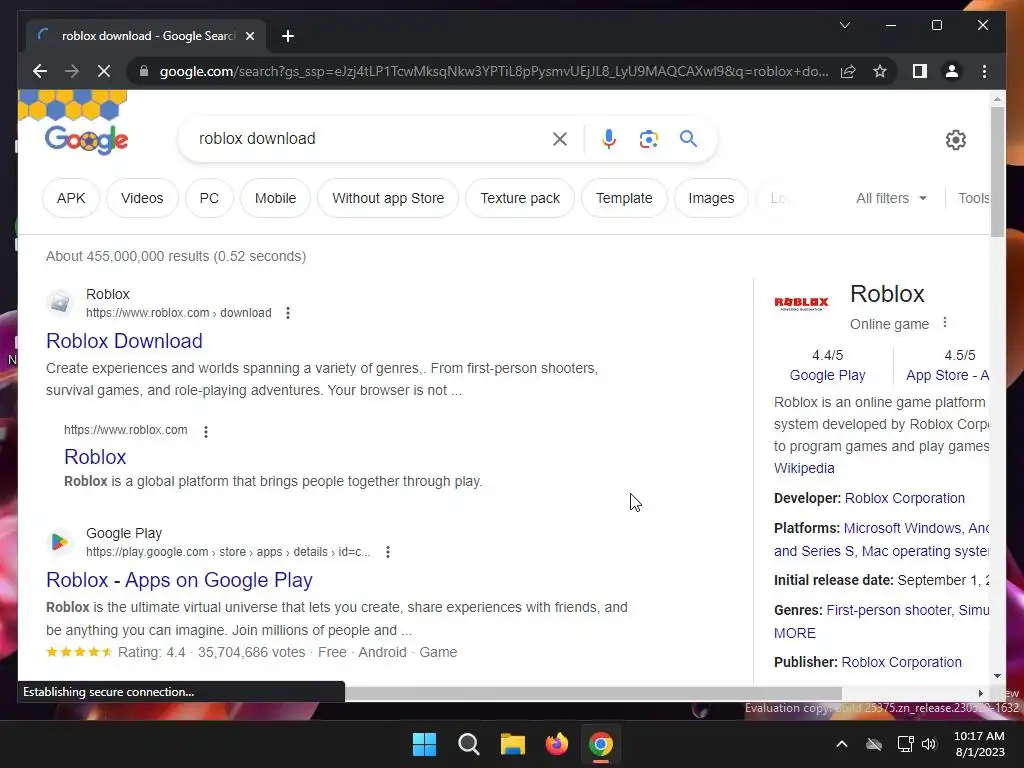Select the Without app Store chip
This screenshot has height=768, width=1024.
point(388,198)
